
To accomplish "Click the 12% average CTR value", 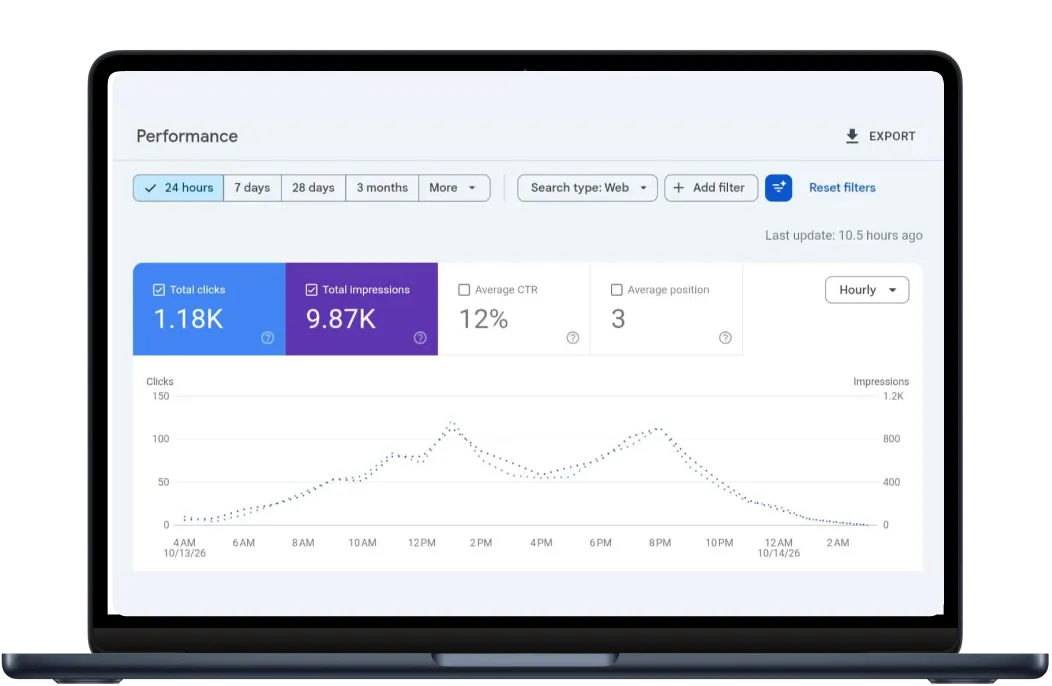I will [x=483, y=319].
